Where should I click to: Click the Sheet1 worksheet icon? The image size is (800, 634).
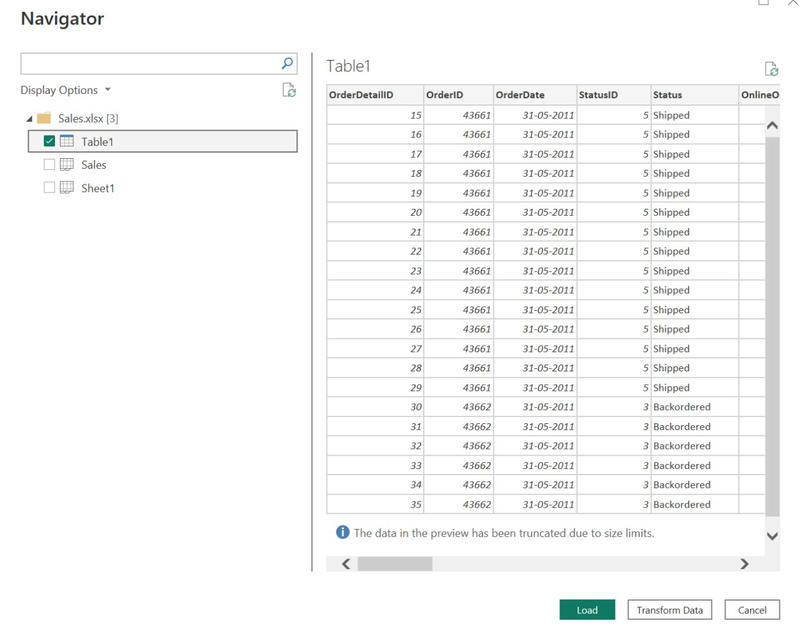coord(67,188)
